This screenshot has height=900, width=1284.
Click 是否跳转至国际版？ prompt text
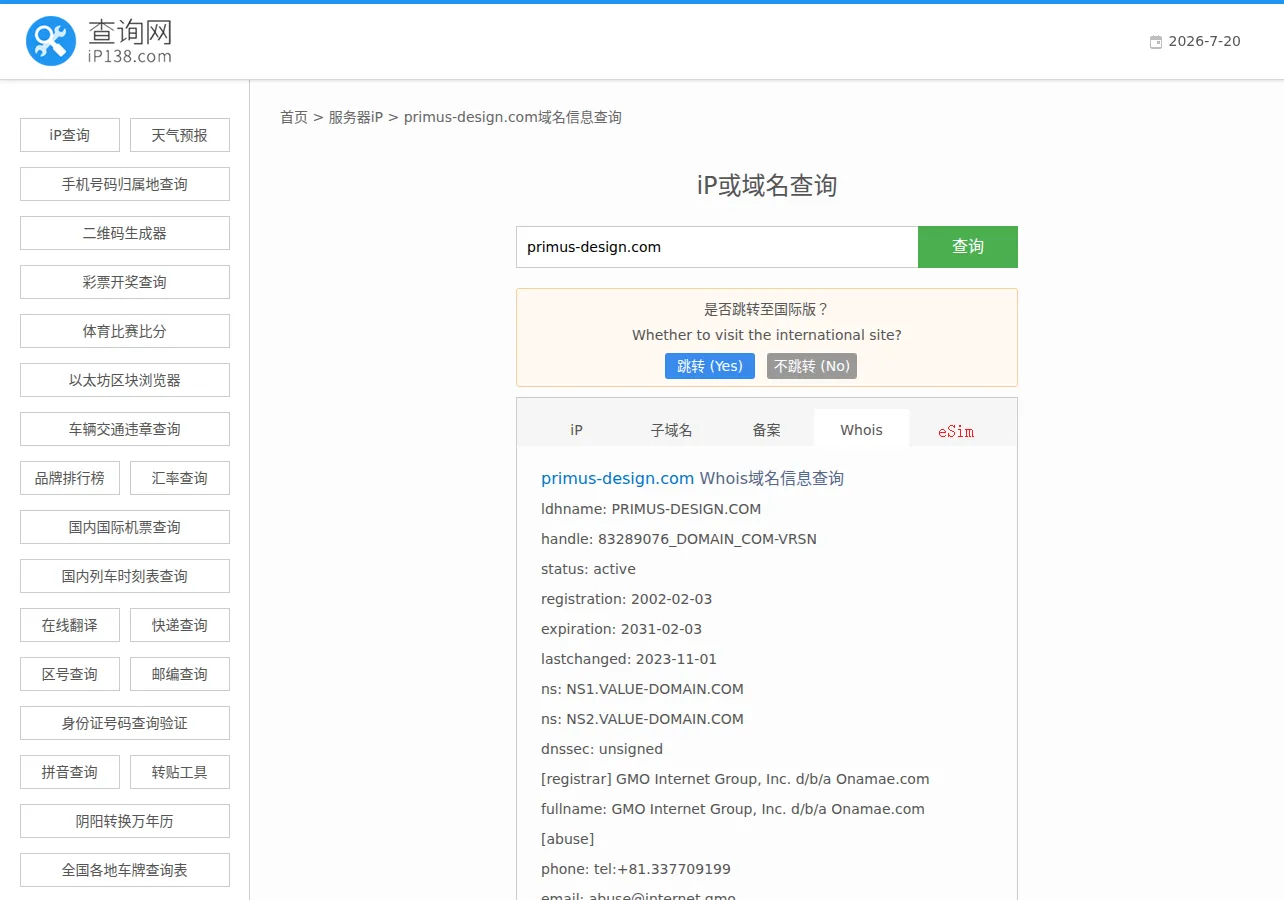(767, 310)
